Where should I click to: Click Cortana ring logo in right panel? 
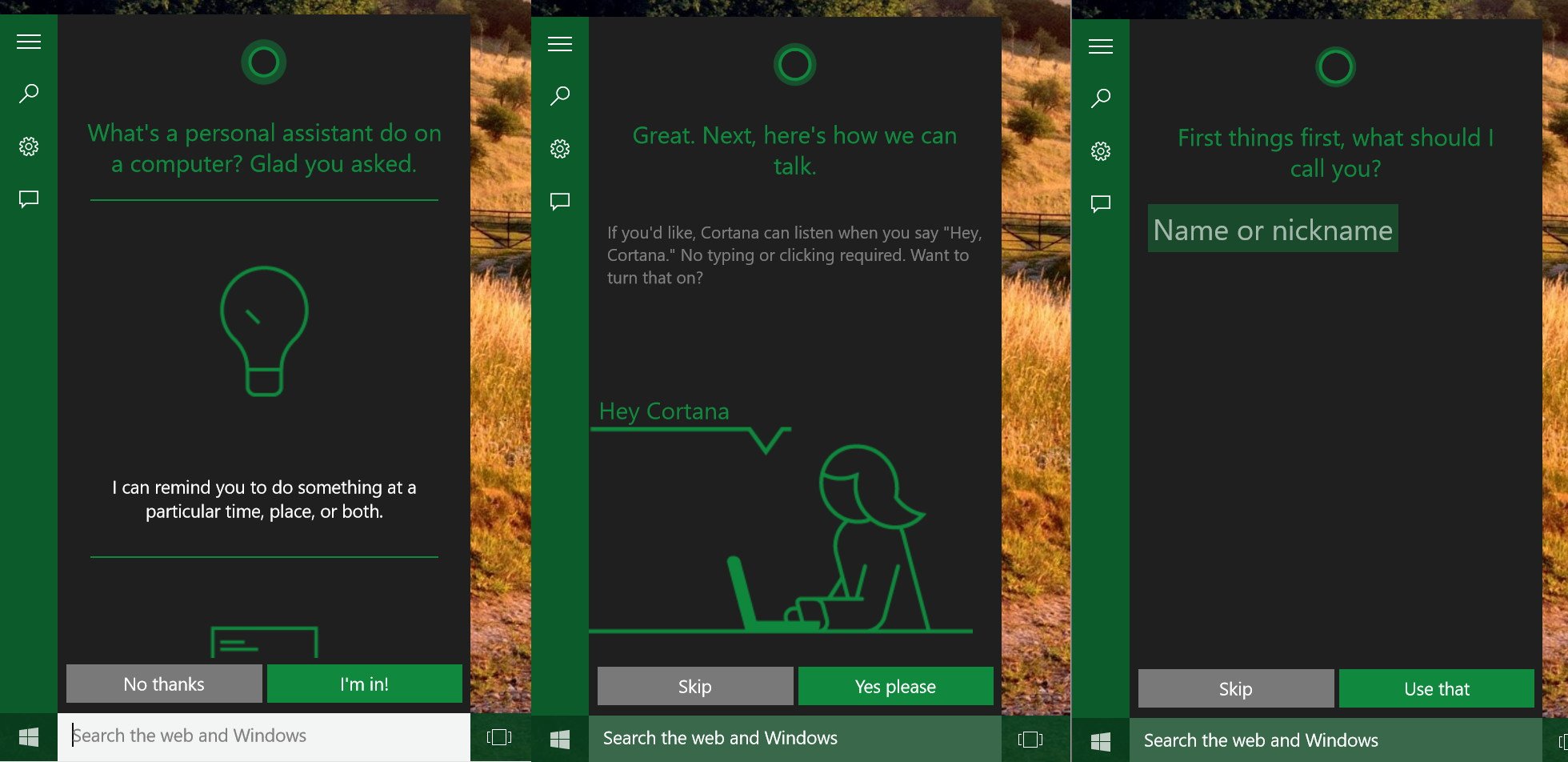(x=1335, y=66)
